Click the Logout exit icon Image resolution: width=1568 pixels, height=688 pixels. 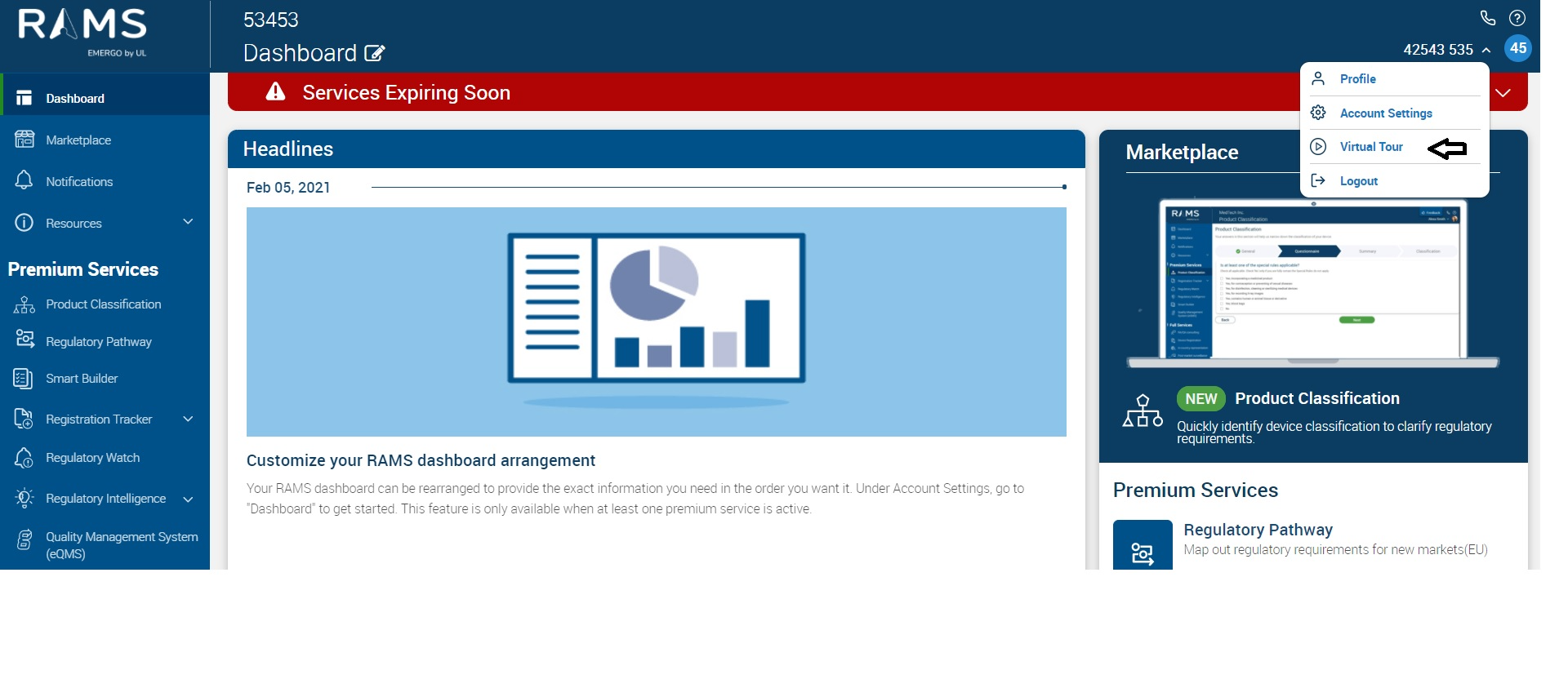1318,180
